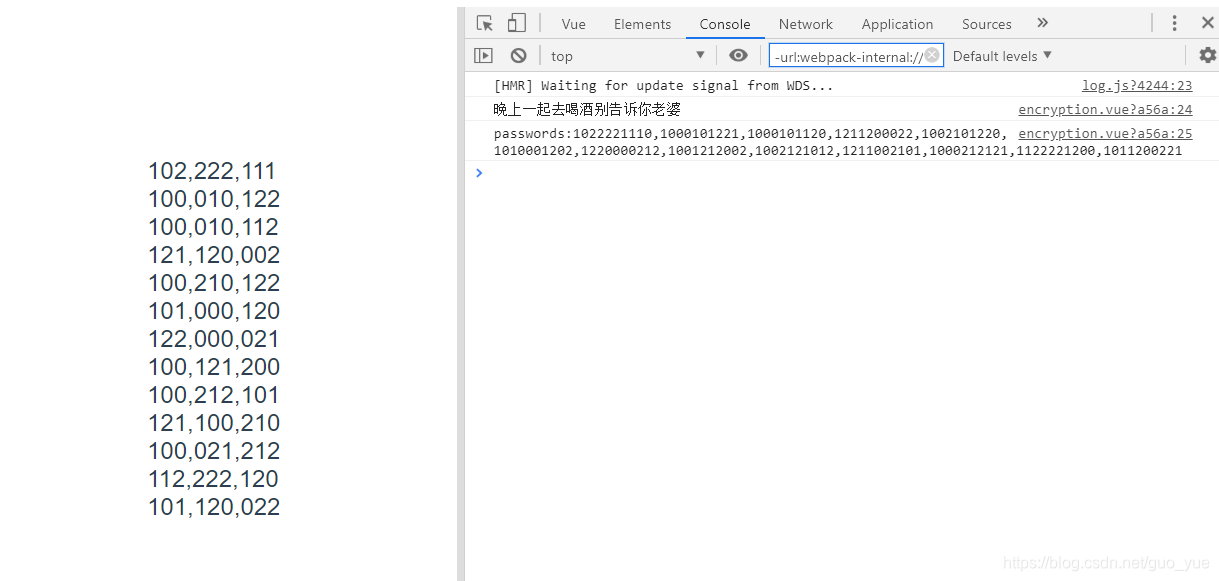Image resolution: width=1219 pixels, height=581 pixels.
Task: Open console settings gear icon
Action: [1207, 56]
